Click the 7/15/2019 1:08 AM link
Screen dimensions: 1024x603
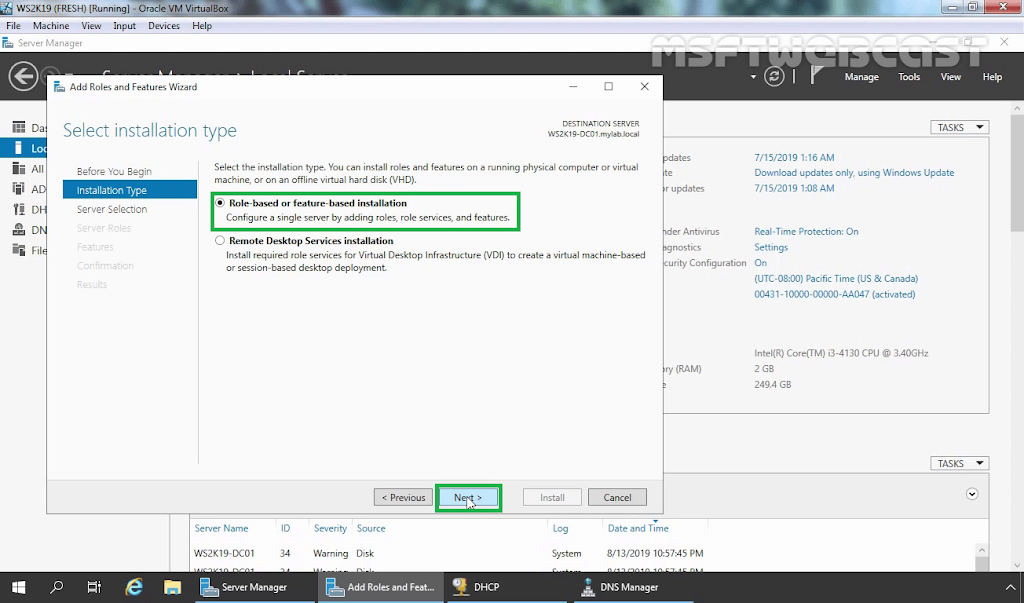click(793, 188)
